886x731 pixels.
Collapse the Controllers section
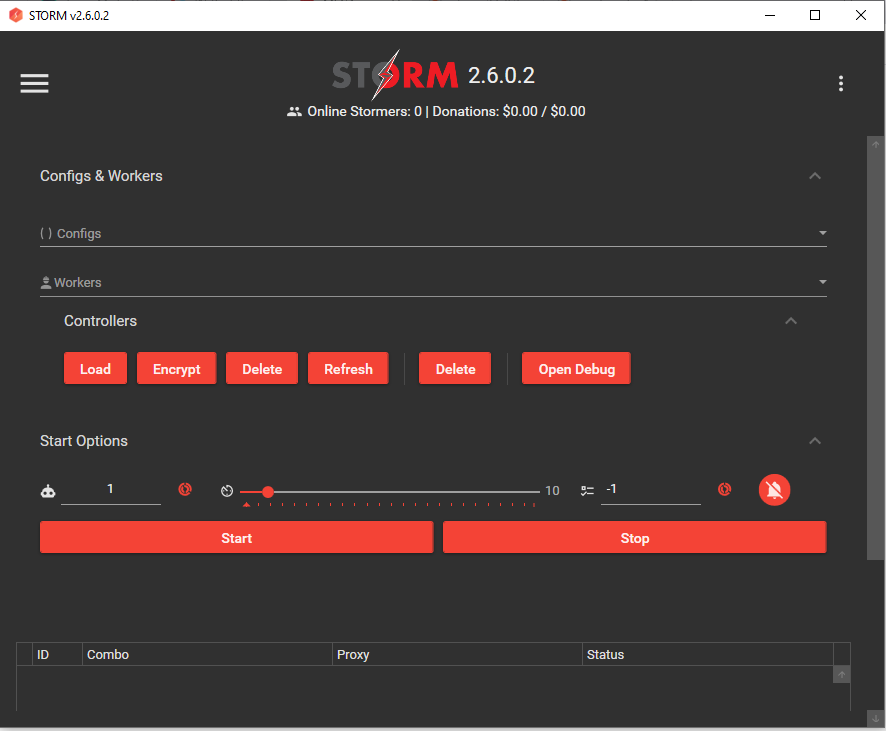pos(791,321)
